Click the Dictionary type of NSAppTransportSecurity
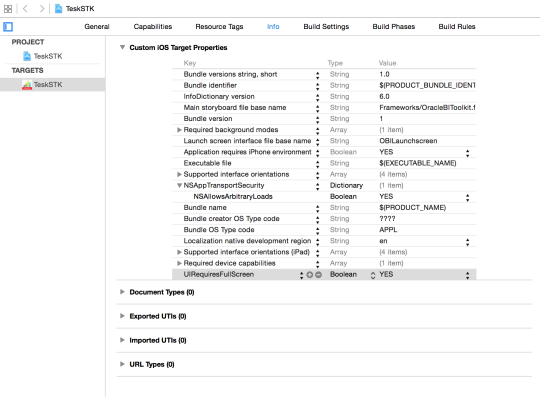The image size is (540, 397). (346, 185)
